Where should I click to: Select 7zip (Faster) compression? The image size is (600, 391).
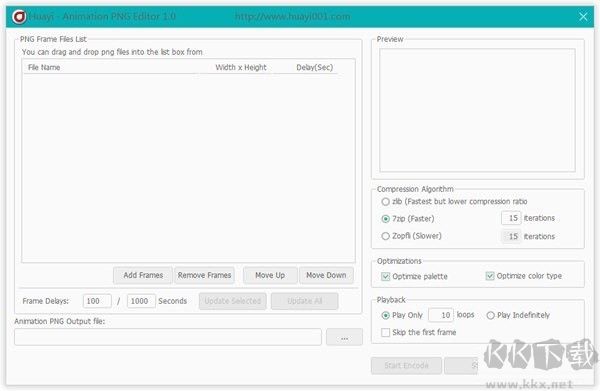point(385,219)
